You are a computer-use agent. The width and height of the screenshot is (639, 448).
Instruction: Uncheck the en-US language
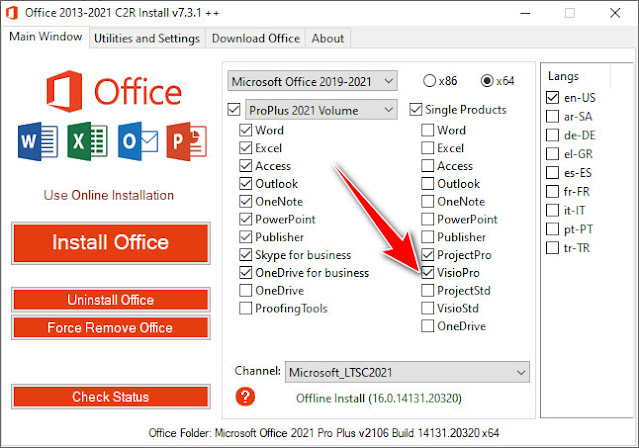(552, 97)
